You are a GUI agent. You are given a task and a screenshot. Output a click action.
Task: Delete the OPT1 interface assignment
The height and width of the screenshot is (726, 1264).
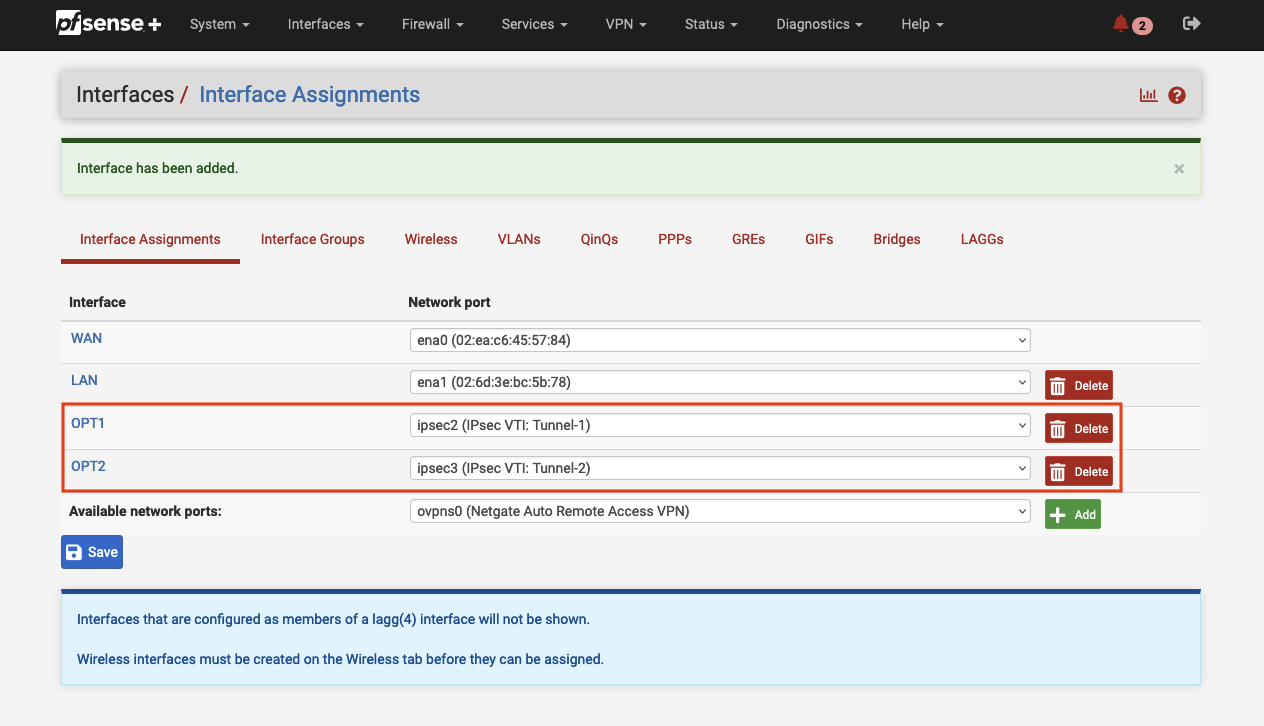[x=1078, y=428]
